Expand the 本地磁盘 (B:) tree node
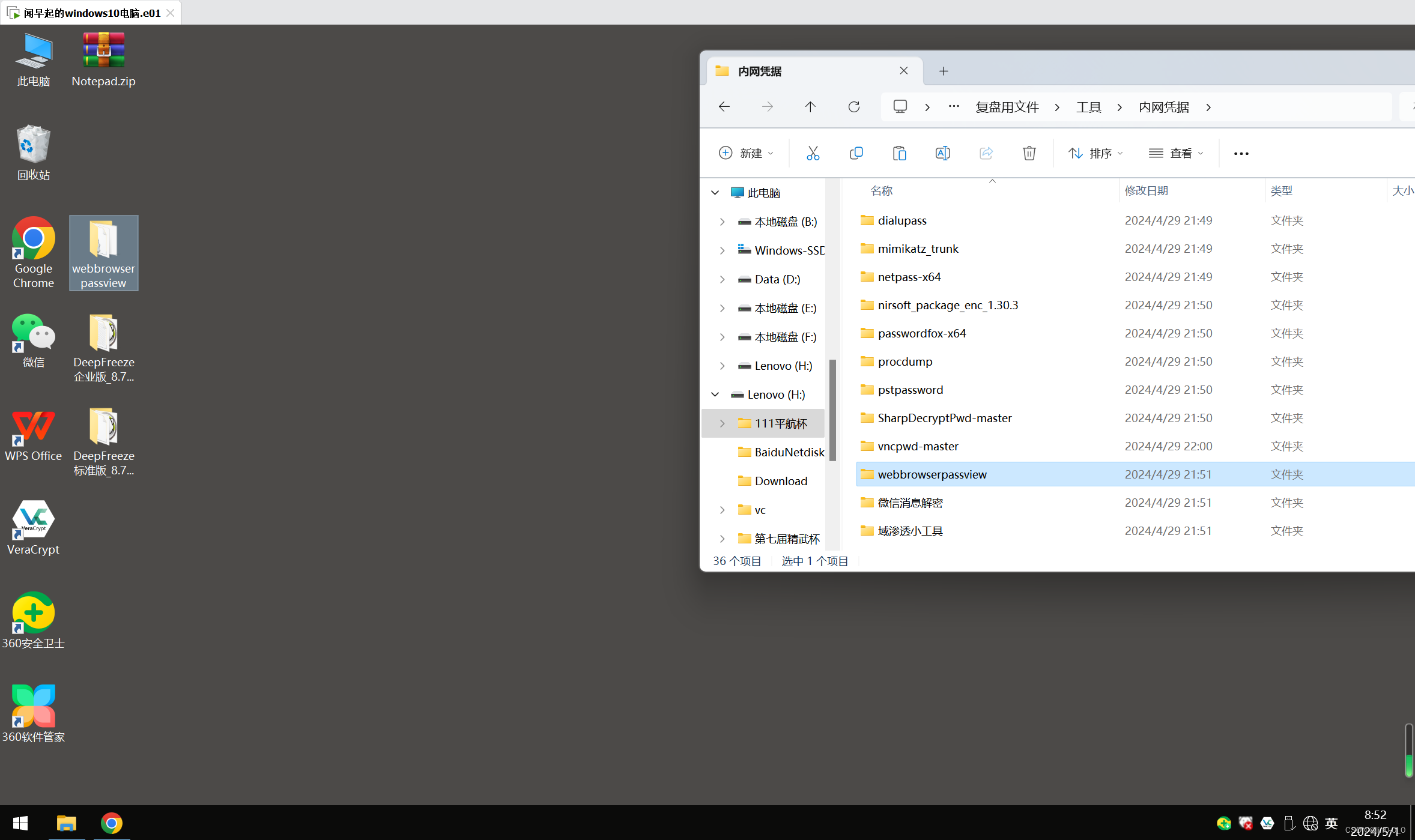1415x840 pixels. 722,222
